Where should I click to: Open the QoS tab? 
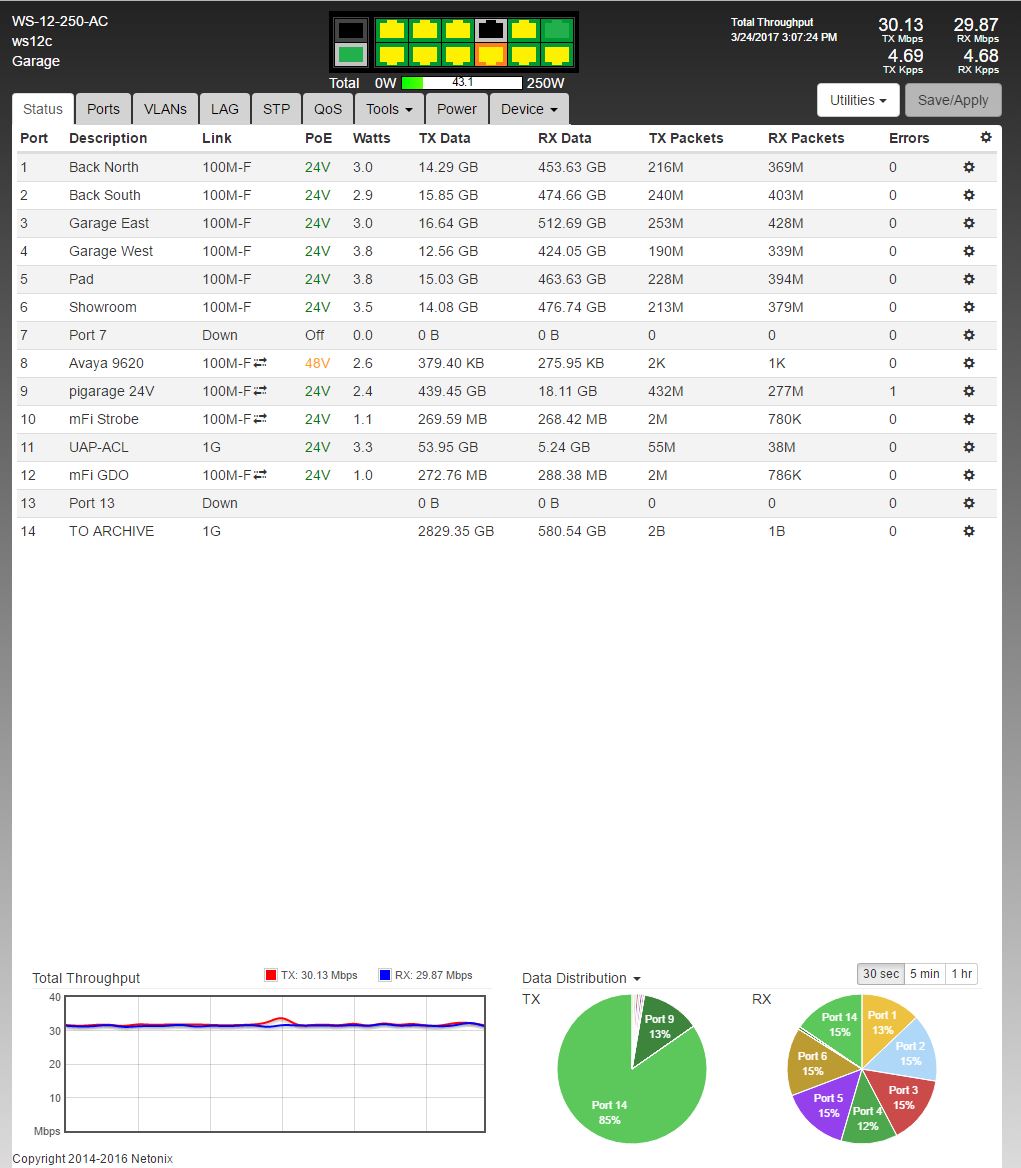pyautogui.click(x=327, y=109)
